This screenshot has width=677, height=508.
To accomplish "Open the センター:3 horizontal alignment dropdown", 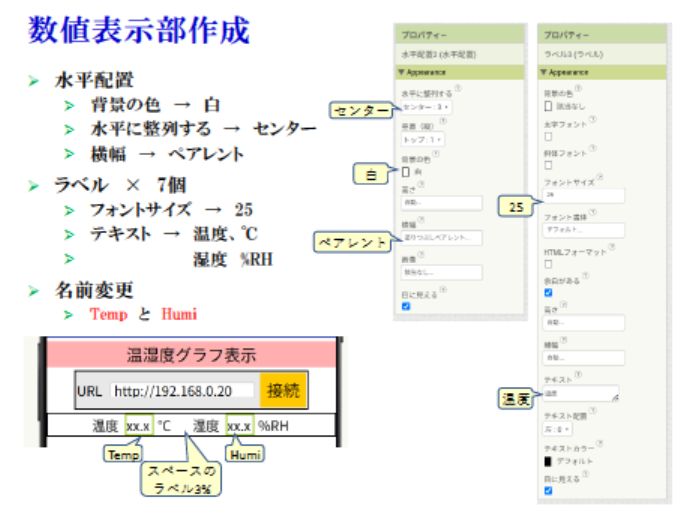I will 425,106.
